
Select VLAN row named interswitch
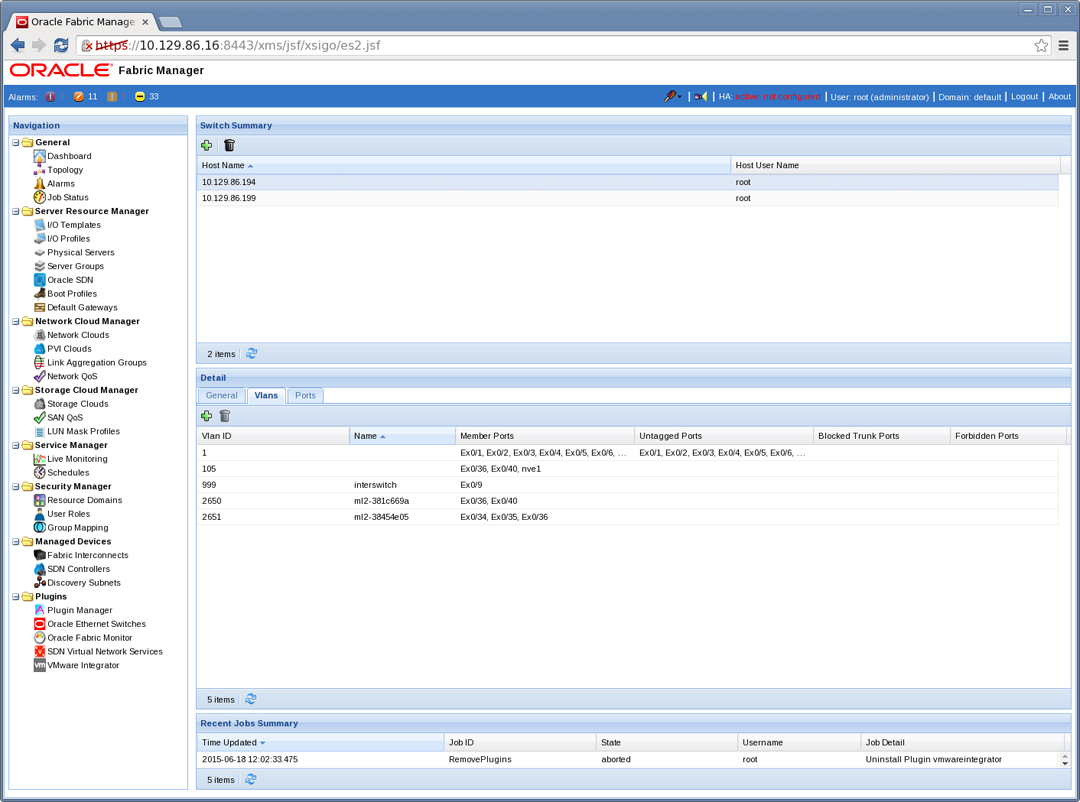tap(627, 485)
